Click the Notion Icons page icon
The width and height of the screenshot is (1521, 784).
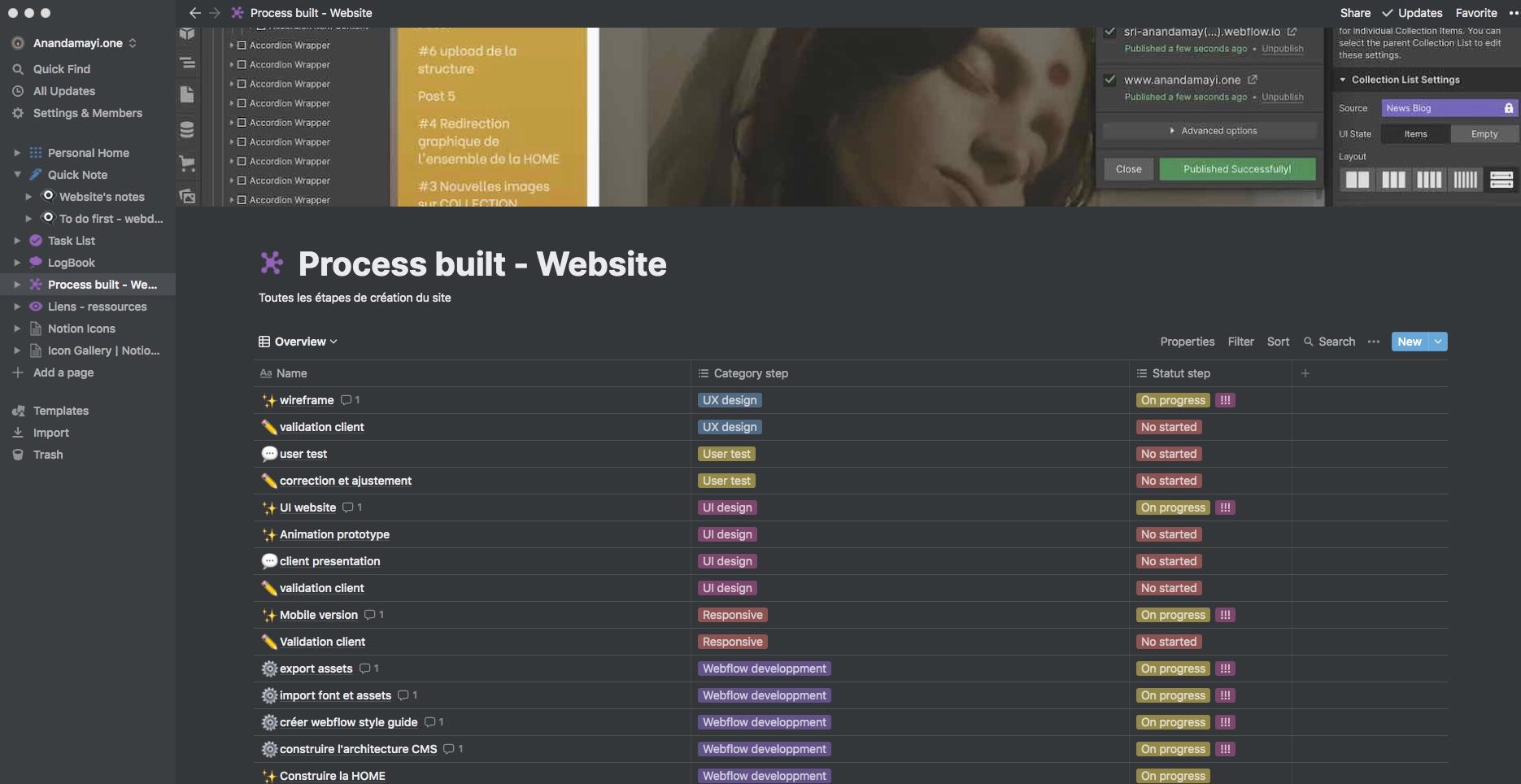point(36,329)
